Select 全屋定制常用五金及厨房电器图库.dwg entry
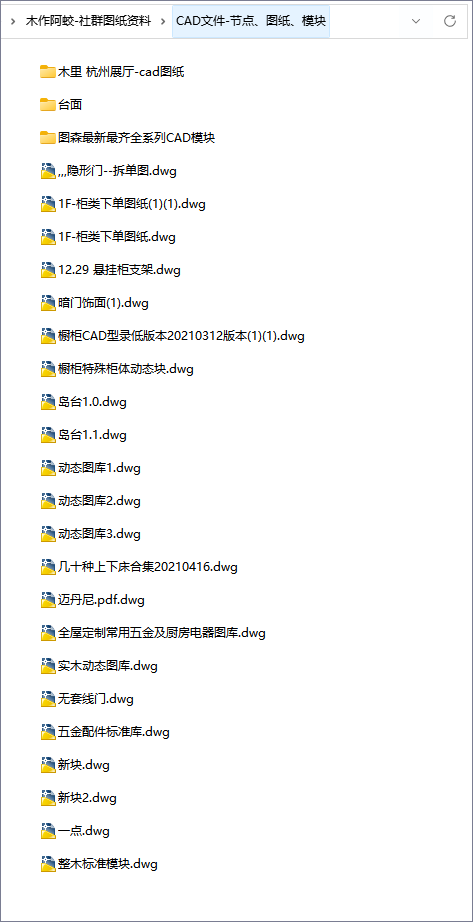 162,633
